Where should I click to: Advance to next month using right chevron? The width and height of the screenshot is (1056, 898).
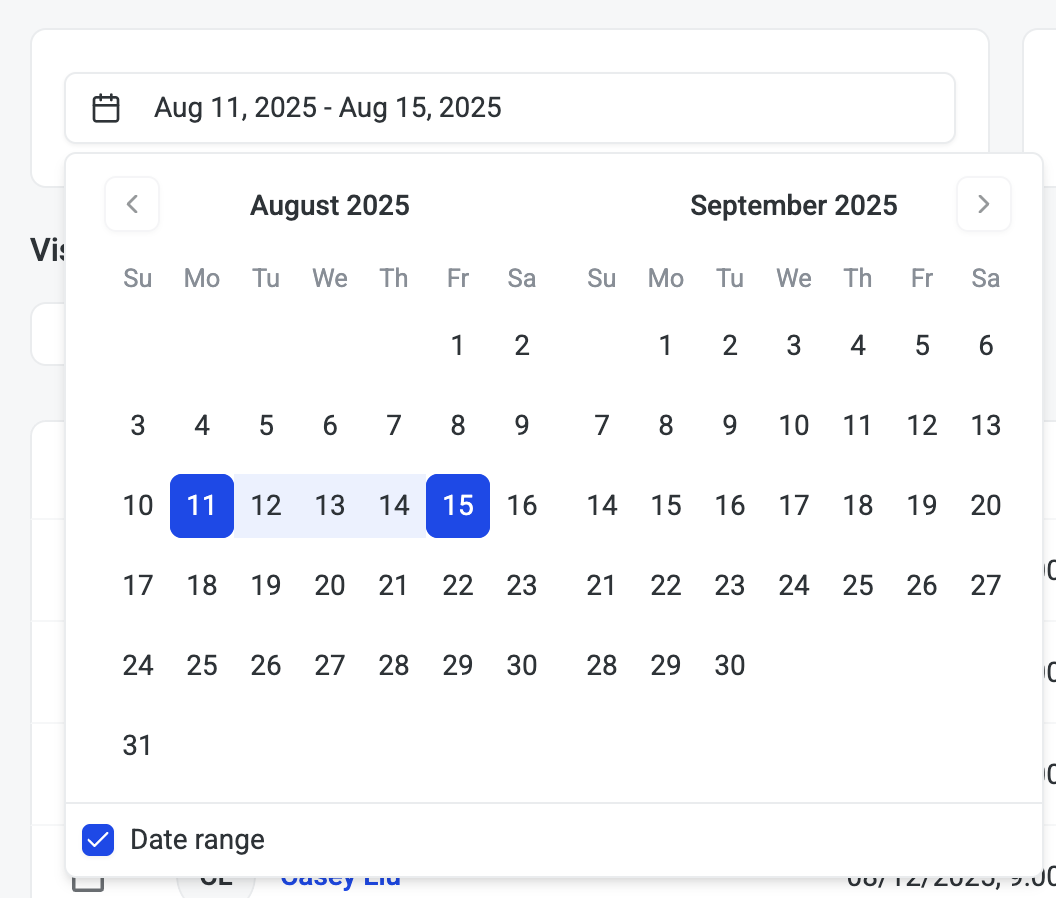pyautogui.click(x=983, y=204)
